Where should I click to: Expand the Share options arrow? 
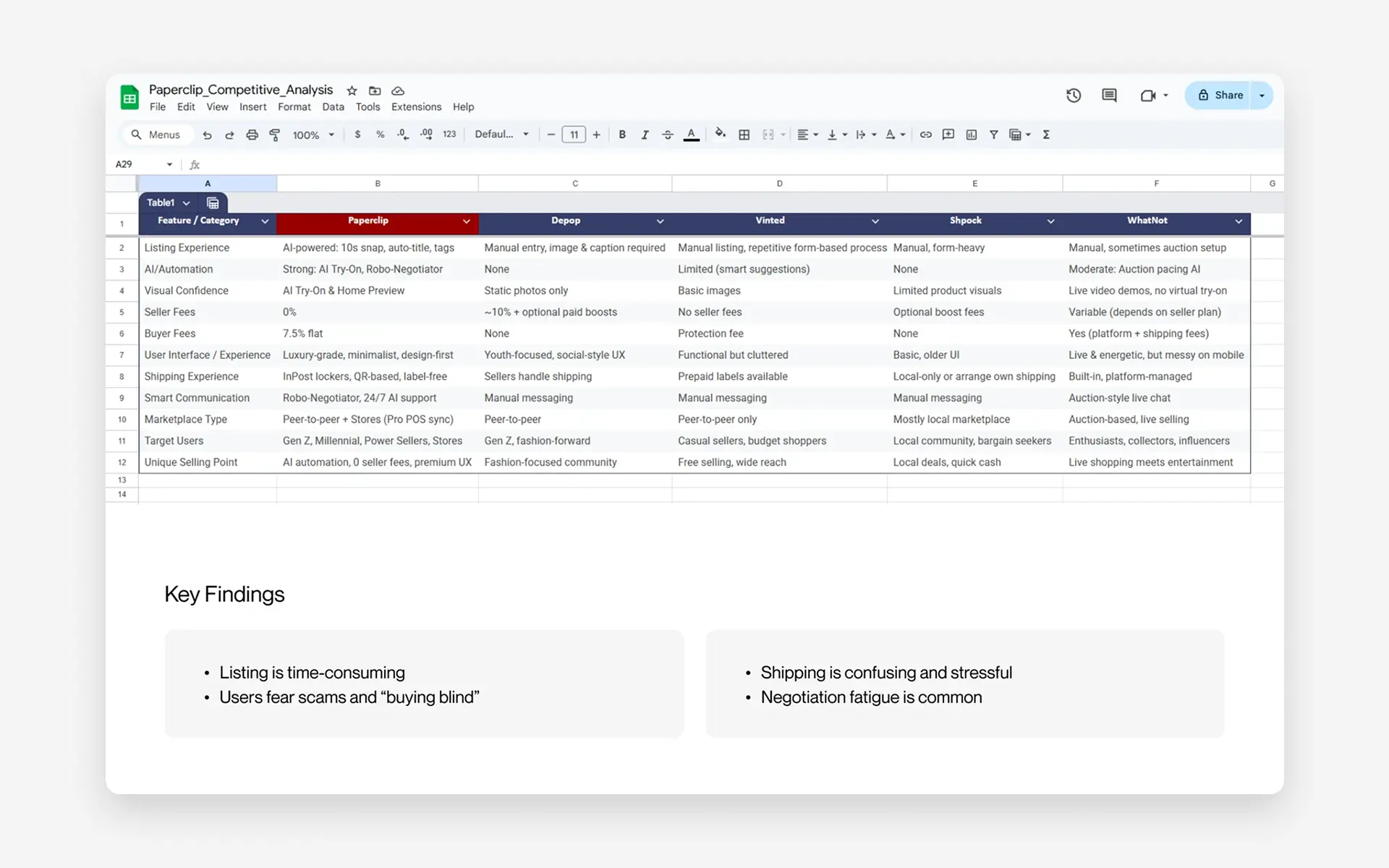1262,95
